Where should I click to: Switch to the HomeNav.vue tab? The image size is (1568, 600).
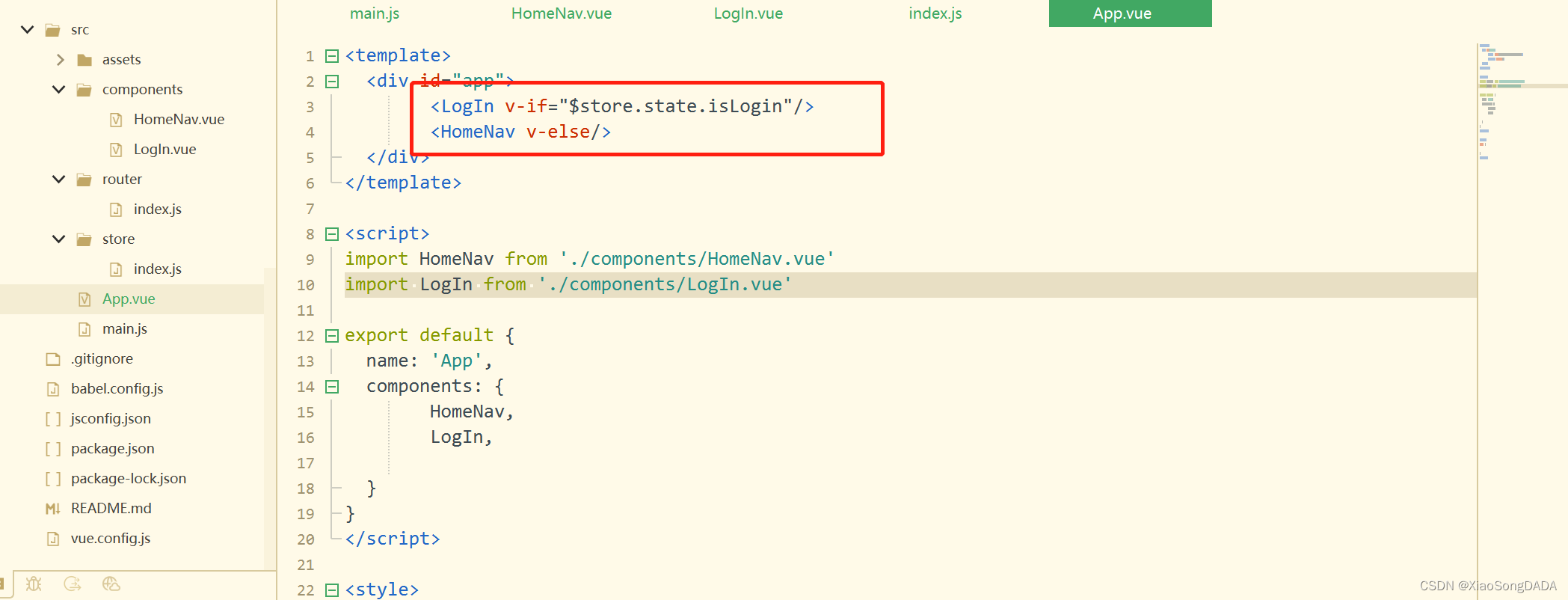pyautogui.click(x=562, y=13)
